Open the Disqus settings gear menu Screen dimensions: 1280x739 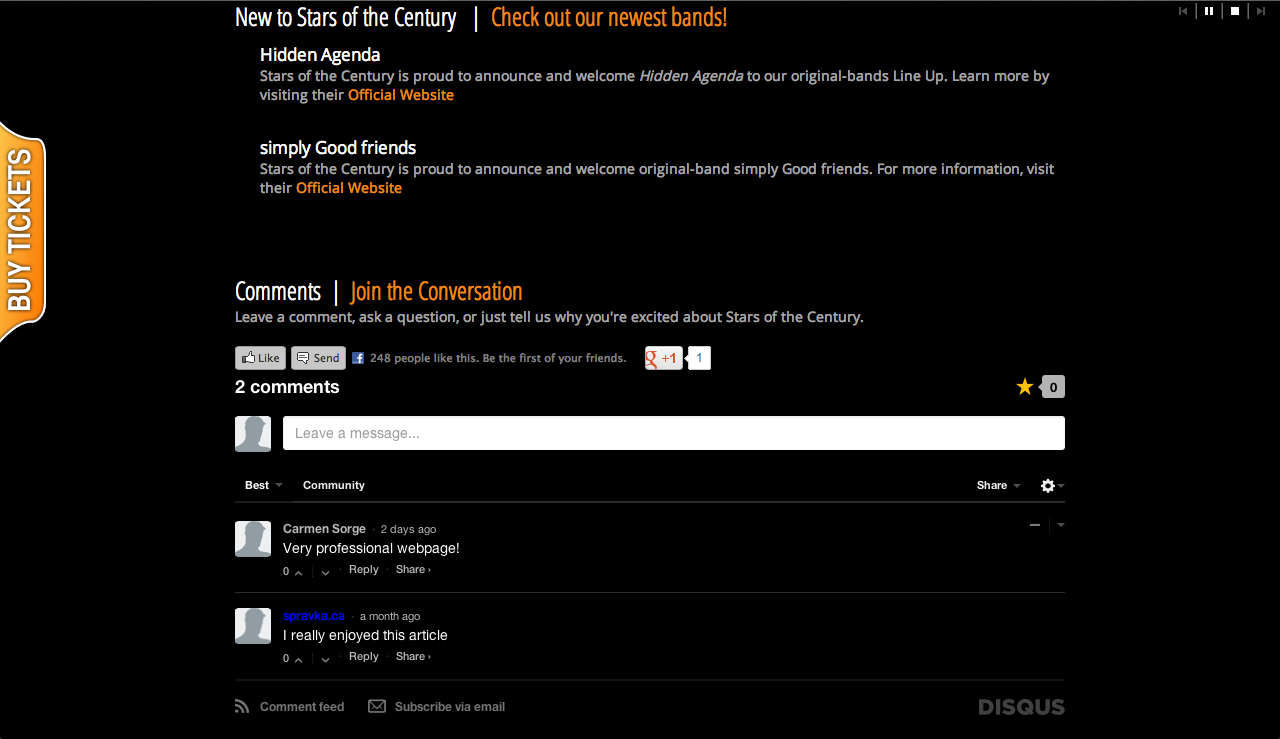coord(1048,486)
